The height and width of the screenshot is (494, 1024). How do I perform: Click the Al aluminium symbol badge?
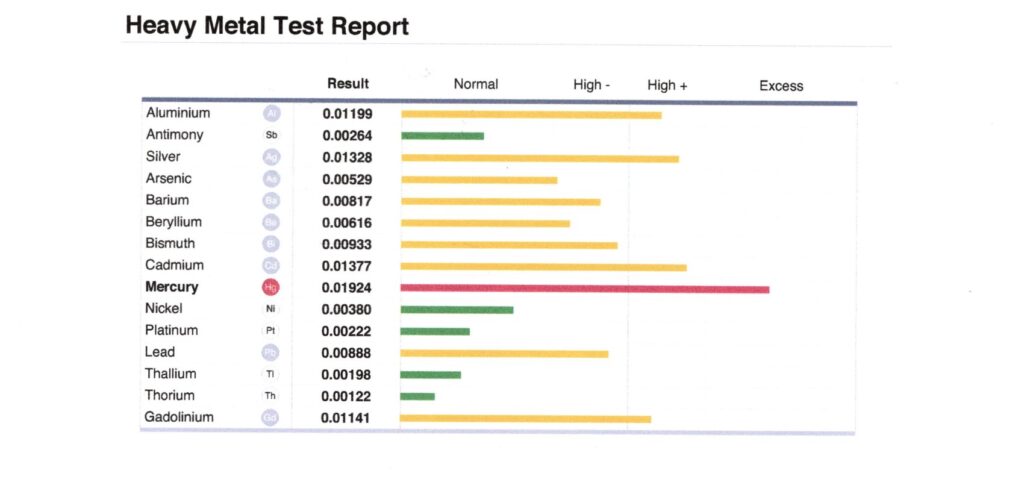pos(271,113)
